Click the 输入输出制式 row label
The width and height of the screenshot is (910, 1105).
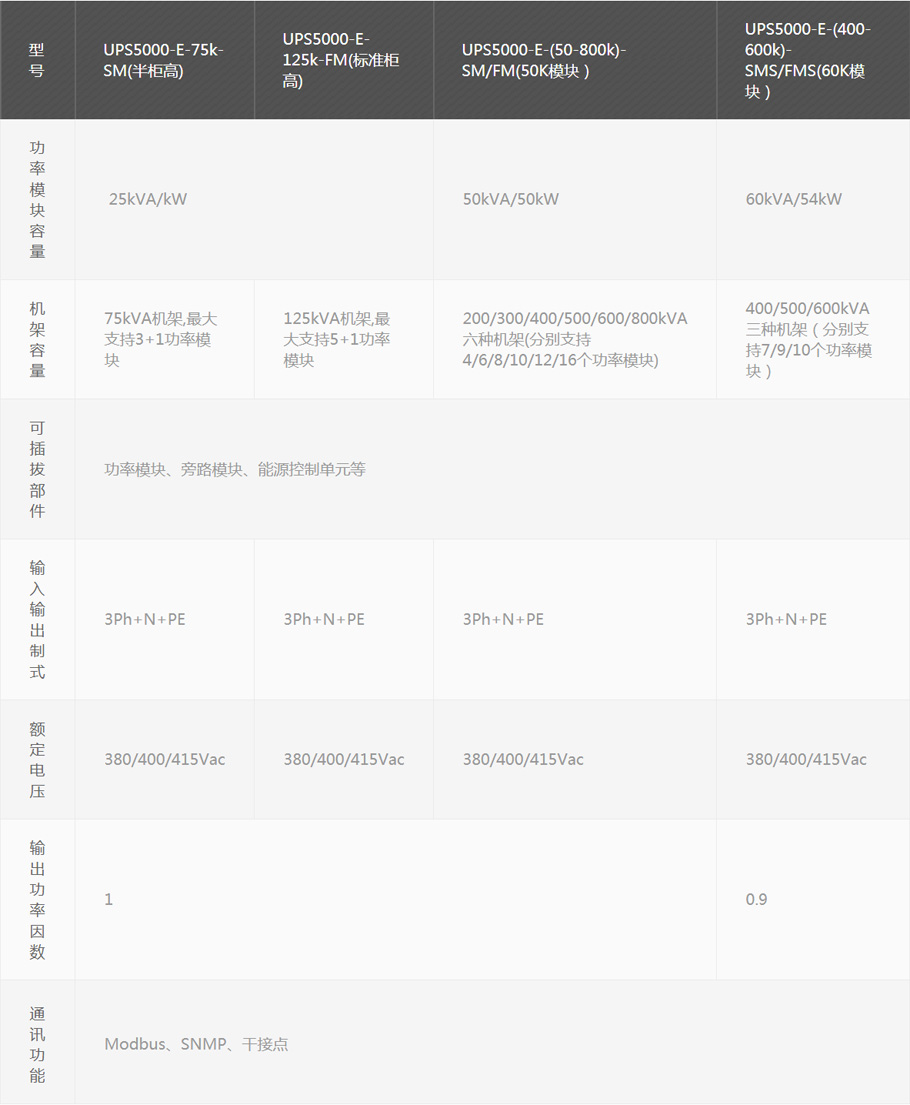[37, 619]
